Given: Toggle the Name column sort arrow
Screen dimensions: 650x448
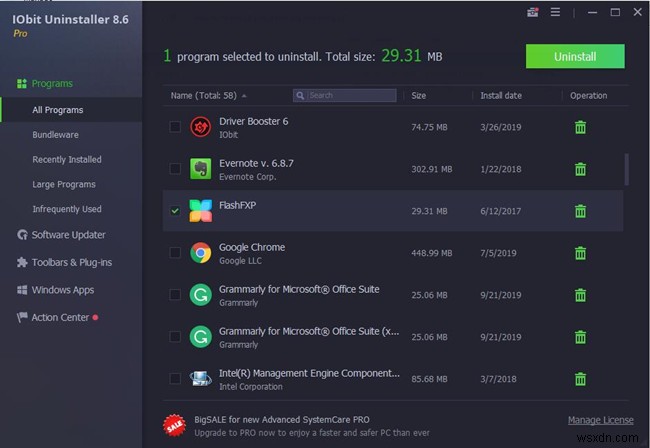Looking at the screenshot, I should pos(244,96).
